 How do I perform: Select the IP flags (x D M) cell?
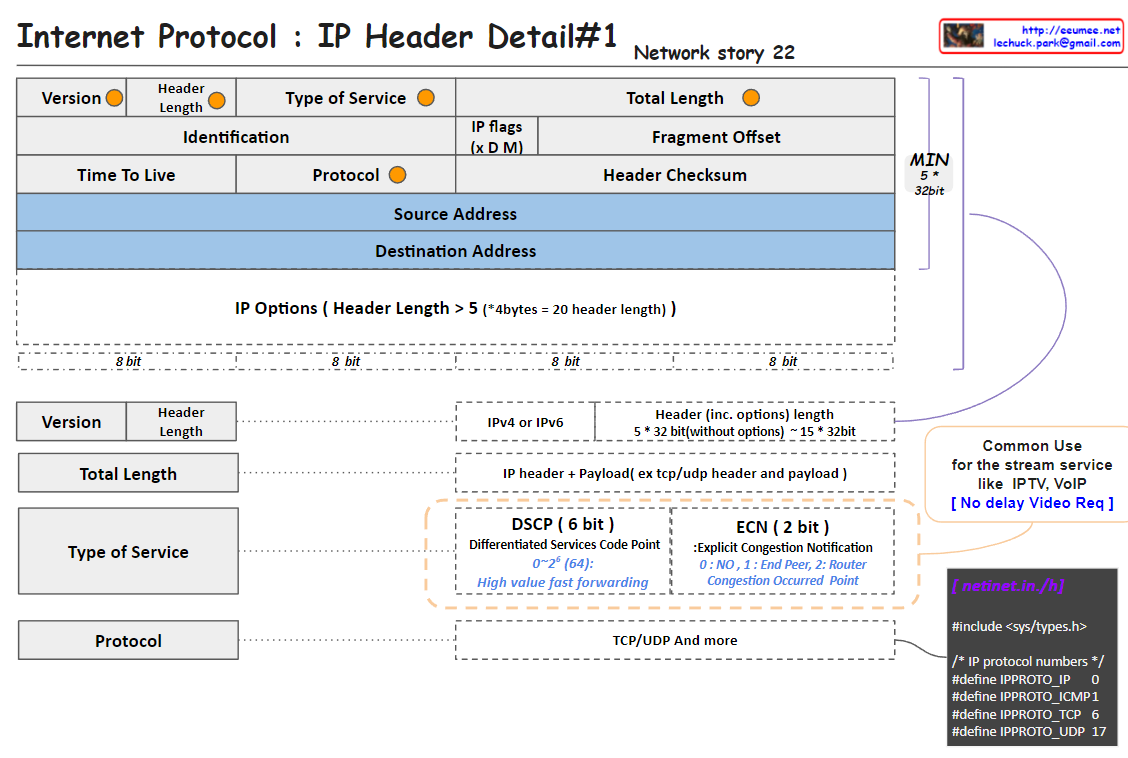coord(496,137)
